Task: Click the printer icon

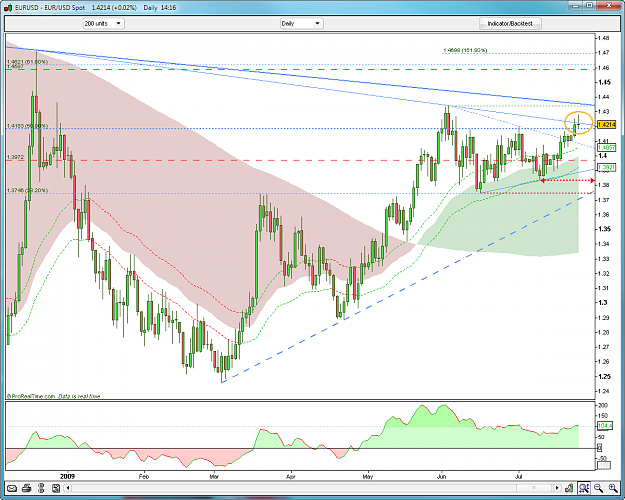Action: [x=26, y=488]
